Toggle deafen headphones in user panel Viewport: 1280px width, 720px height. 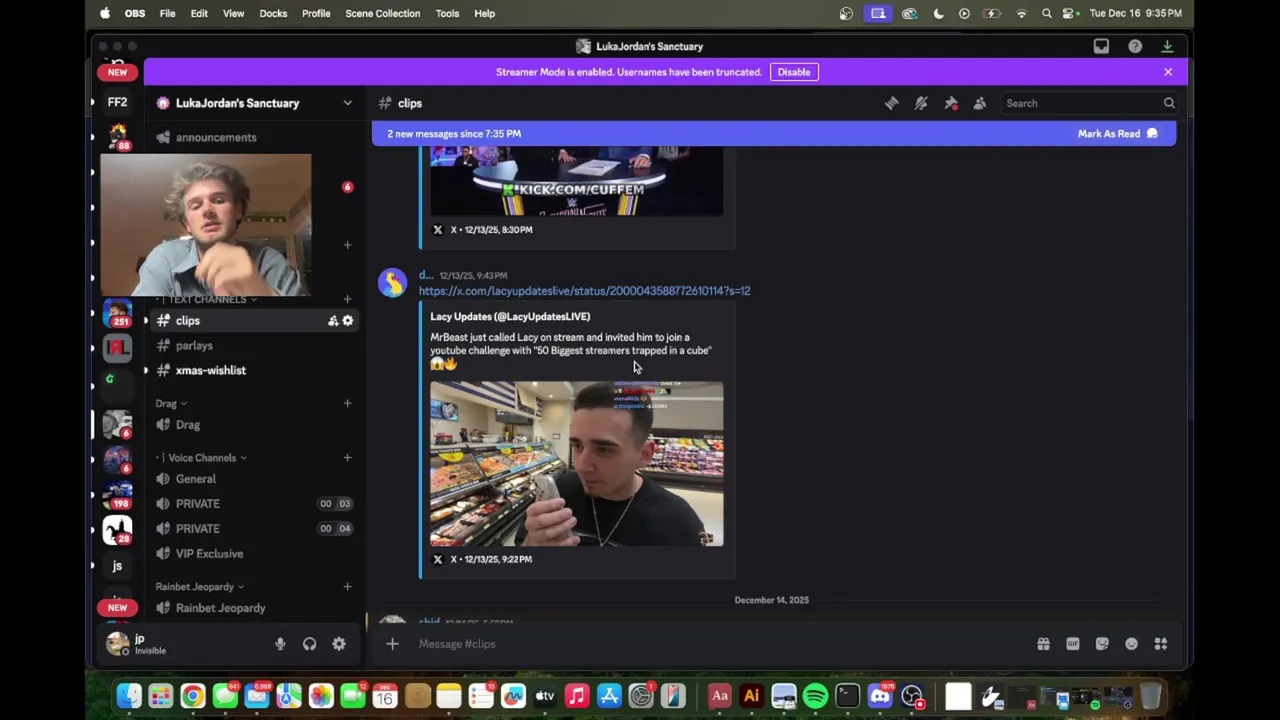[x=309, y=644]
